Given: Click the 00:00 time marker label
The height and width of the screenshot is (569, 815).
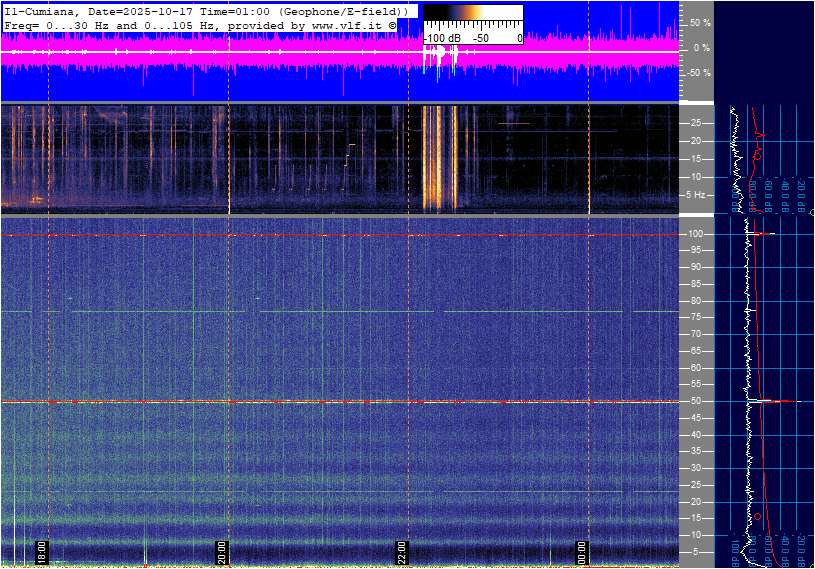Looking at the screenshot, I should coord(581,552).
